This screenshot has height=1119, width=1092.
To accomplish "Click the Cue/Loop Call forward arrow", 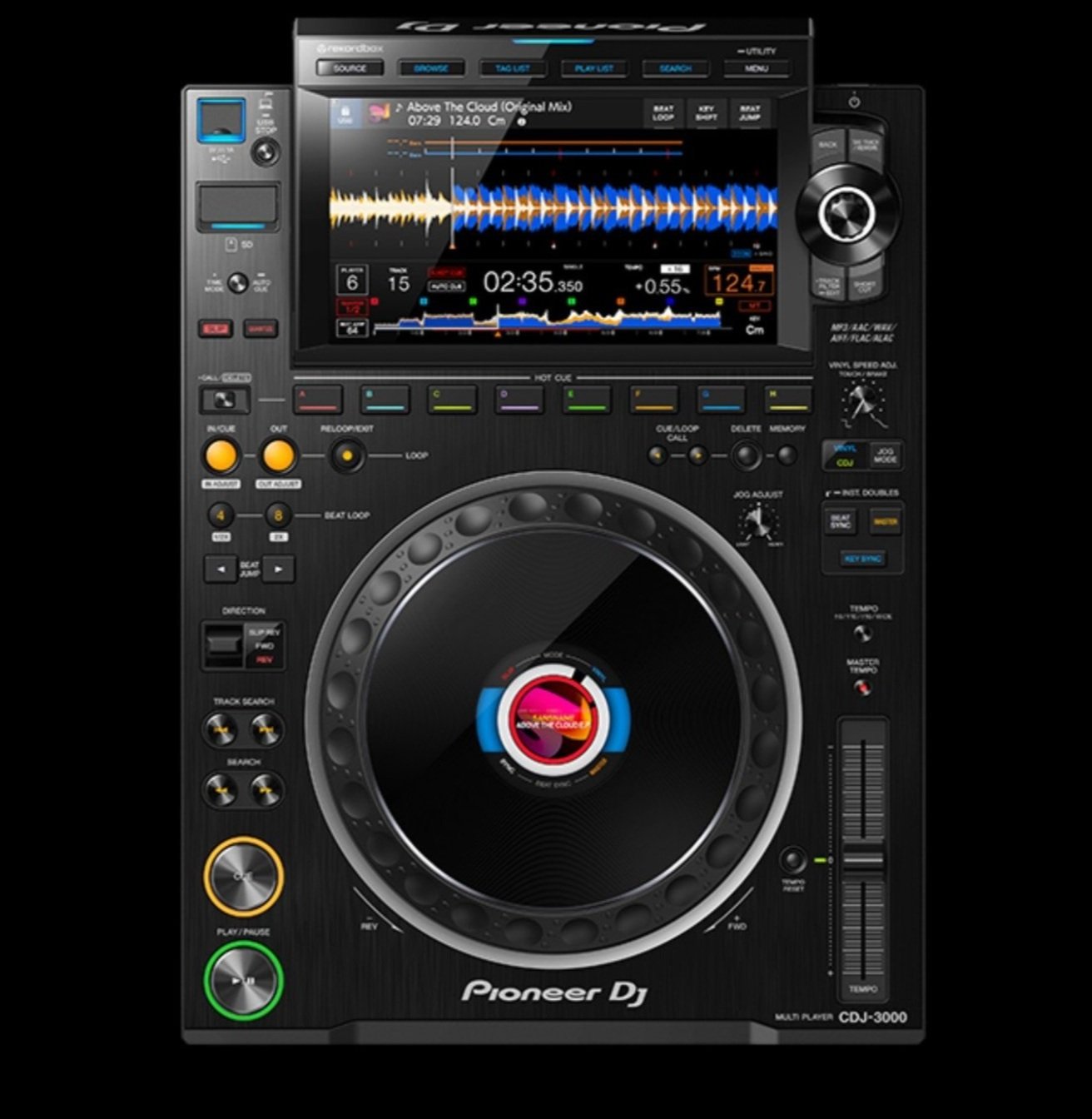I will 697,455.
